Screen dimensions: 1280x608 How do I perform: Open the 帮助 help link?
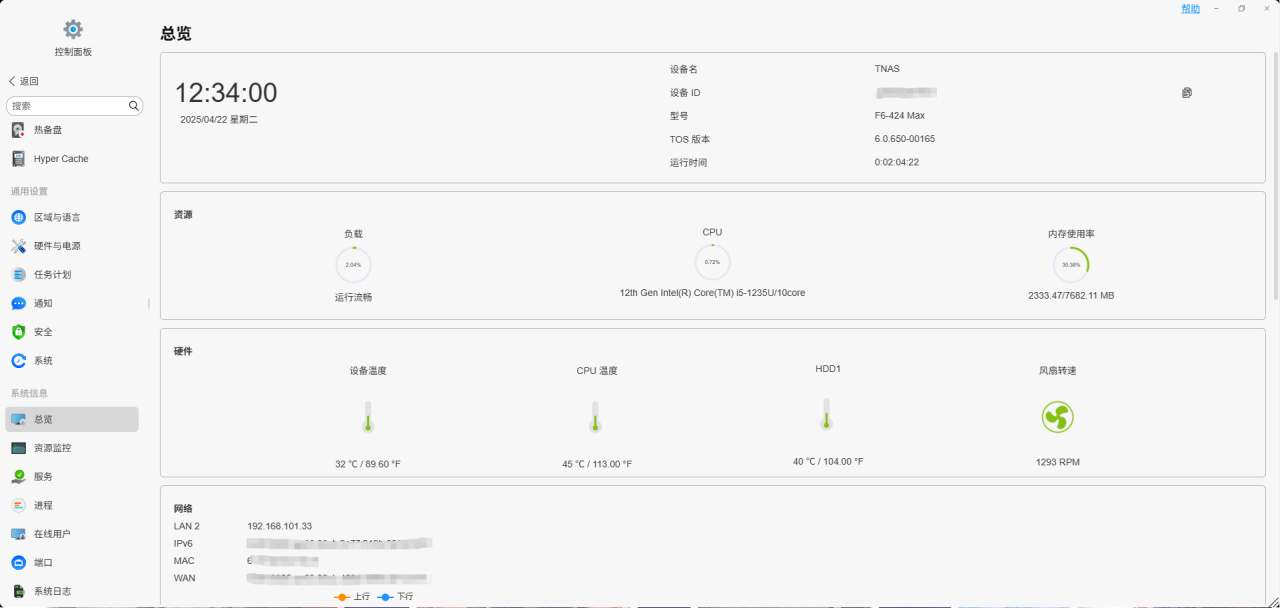coord(1190,9)
